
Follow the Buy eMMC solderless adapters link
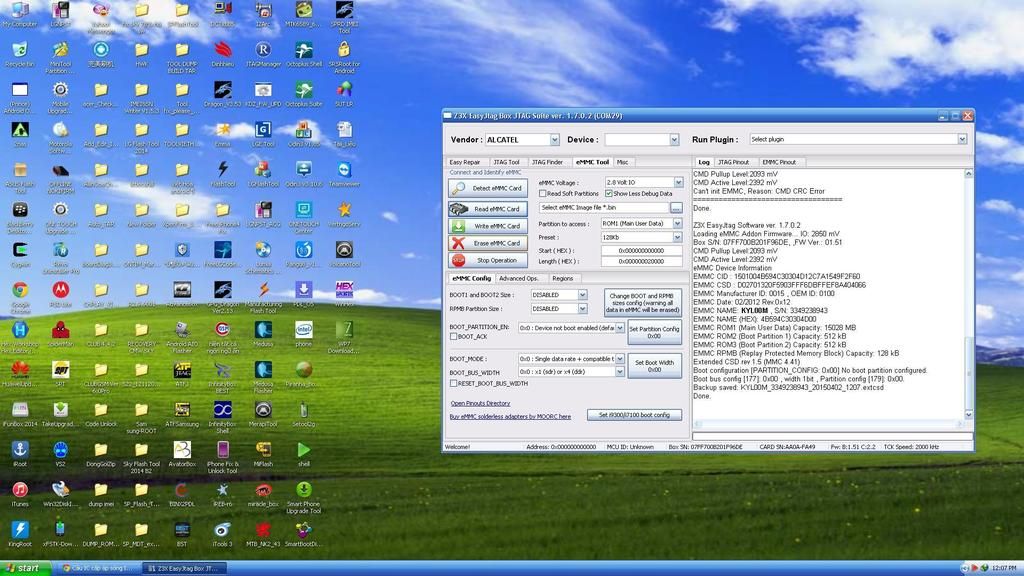click(510, 416)
